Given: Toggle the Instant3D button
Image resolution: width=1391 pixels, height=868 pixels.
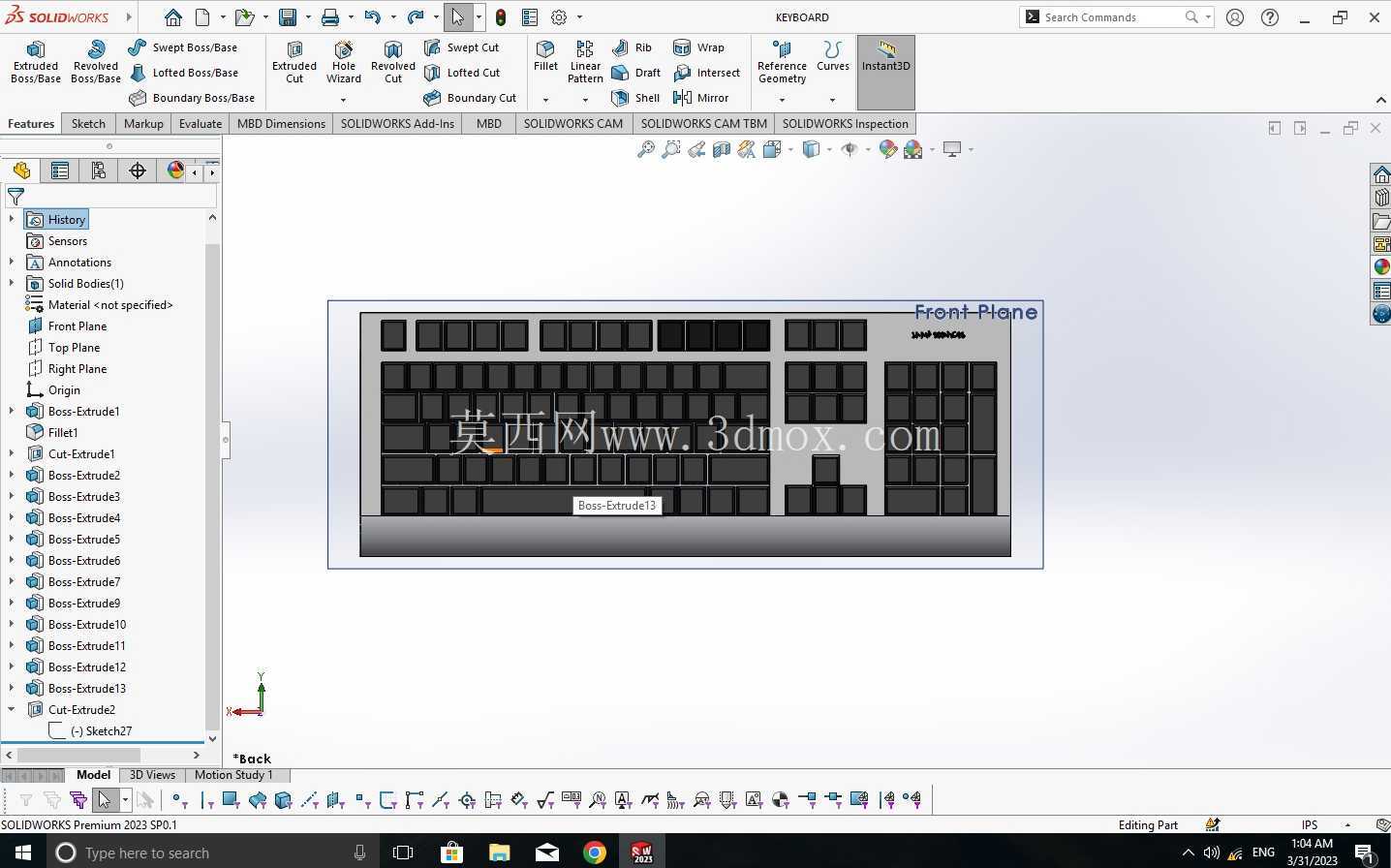Looking at the screenshot, I should (885, 72).
